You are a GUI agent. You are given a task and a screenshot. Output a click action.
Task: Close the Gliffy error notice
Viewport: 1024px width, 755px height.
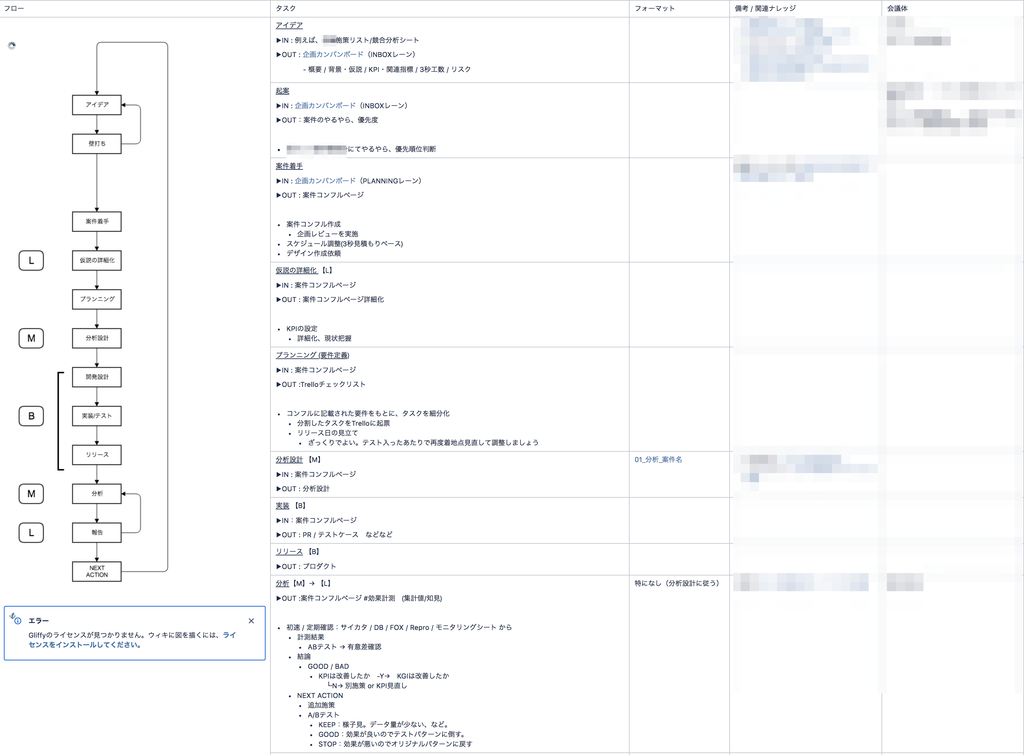pyautogui.click(x=251, y=620)
